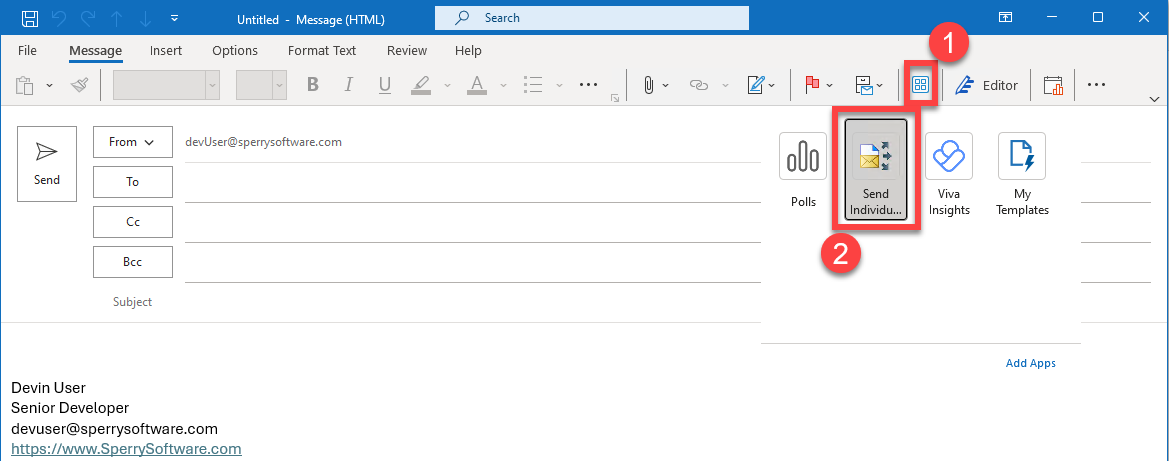Screen dimensions: 1169x461
Task: Expand the From account dropdown
Action: 133,142
